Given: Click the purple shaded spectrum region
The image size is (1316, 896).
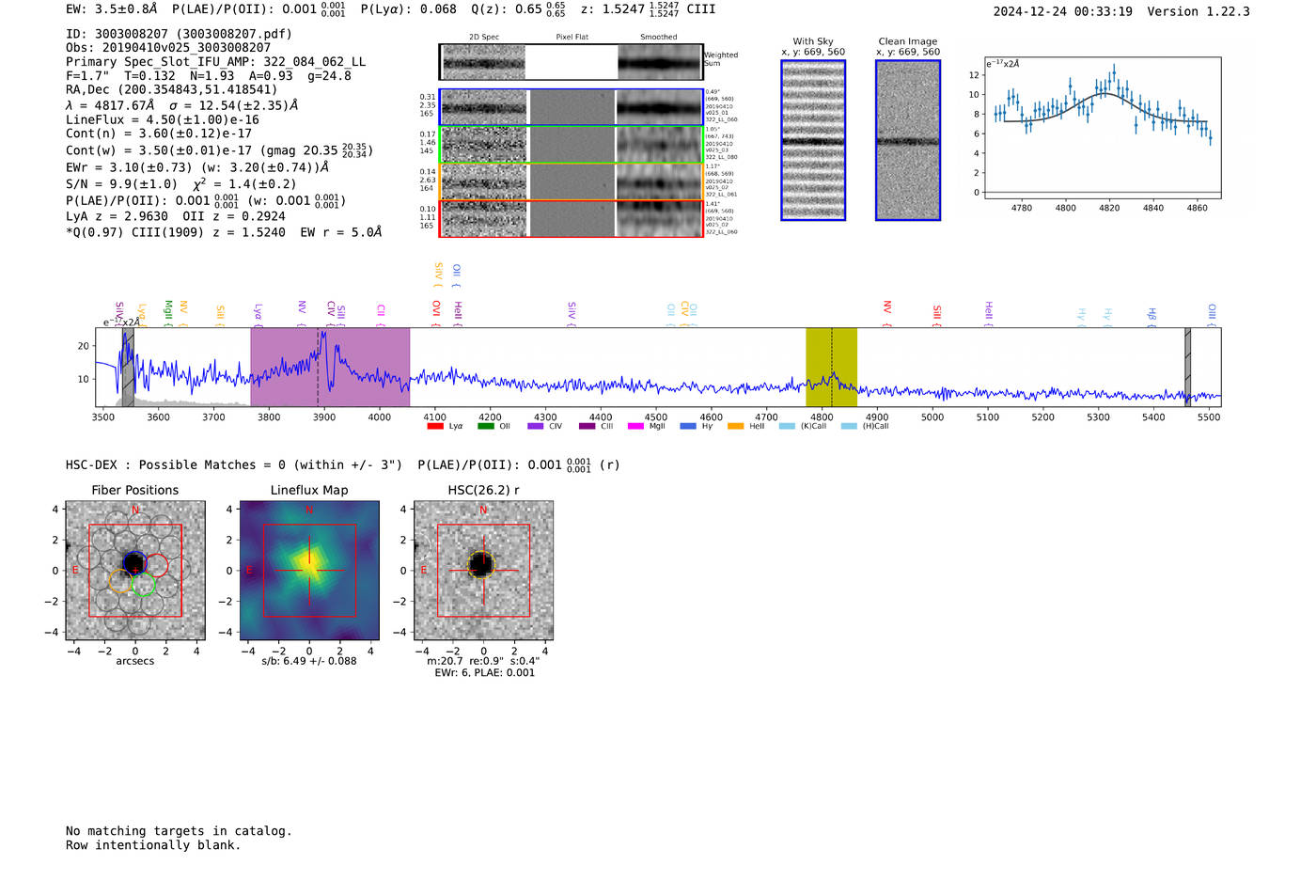Looking at the screenshot, I should (x=330, y=367).
